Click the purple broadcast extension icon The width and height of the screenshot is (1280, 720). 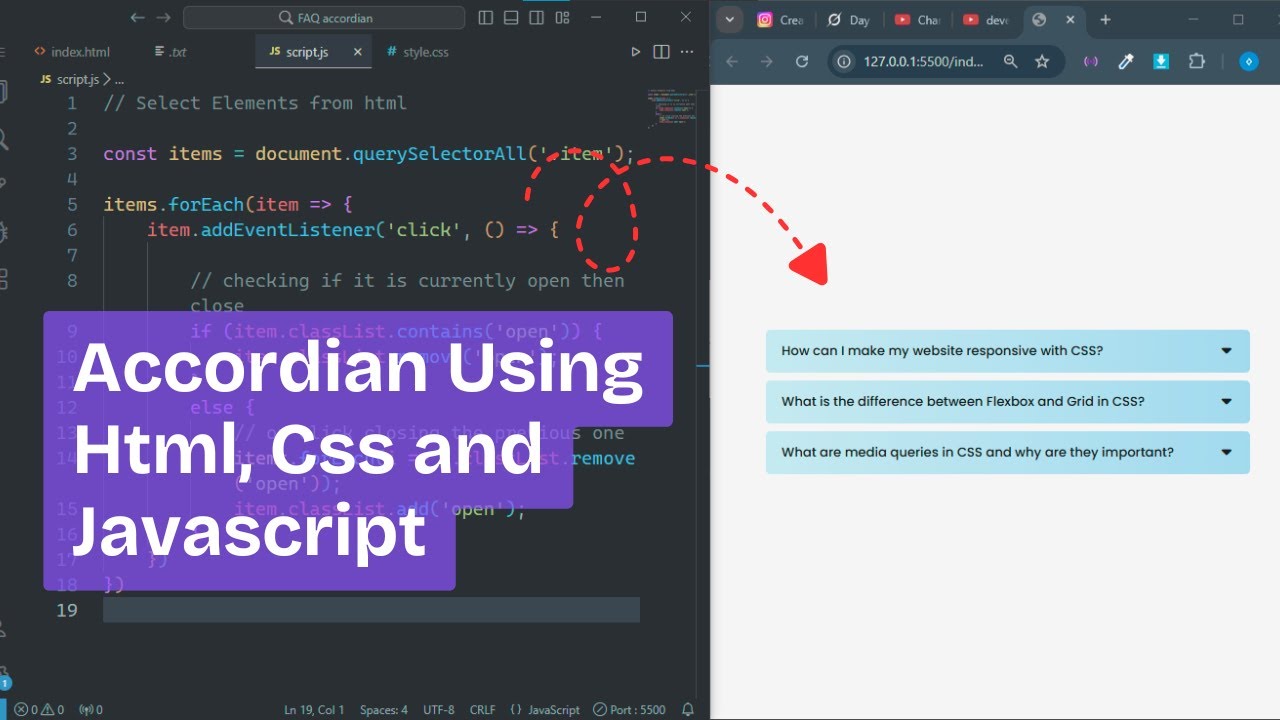pos(1091,62)
